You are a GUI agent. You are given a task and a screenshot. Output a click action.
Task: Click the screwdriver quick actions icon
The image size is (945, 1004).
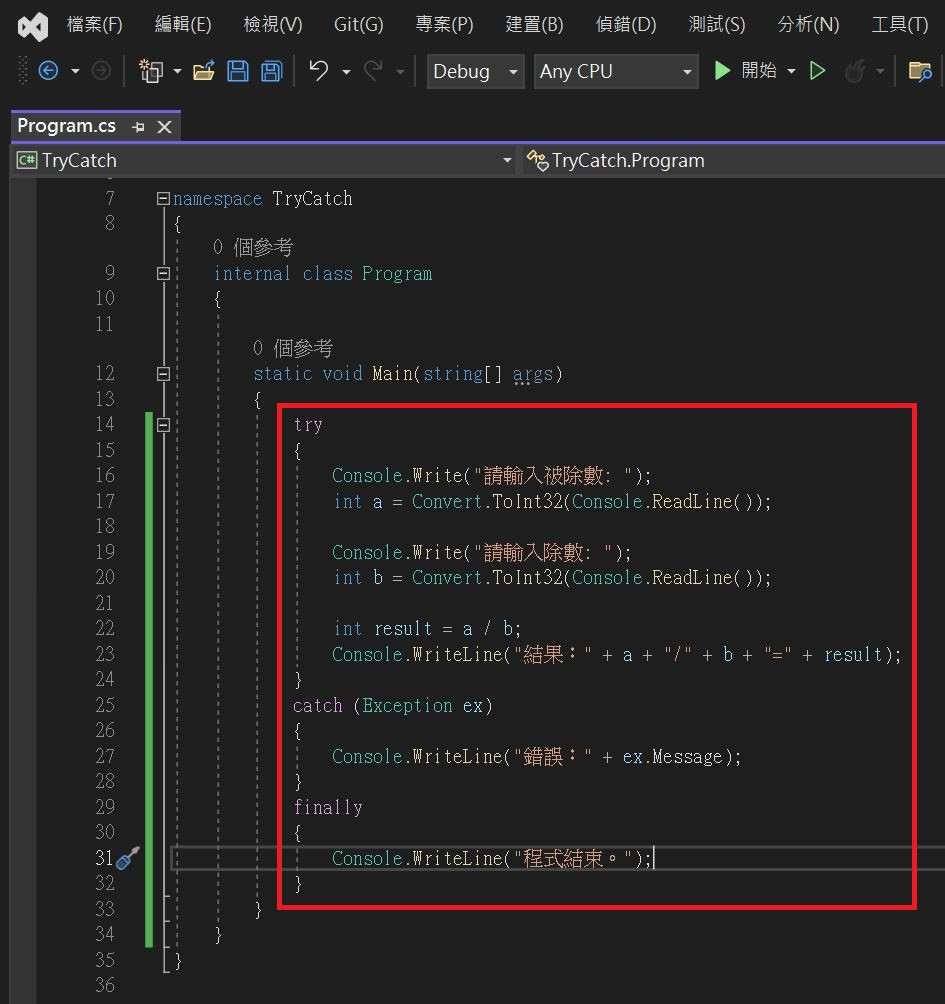(x=127, y=859)
